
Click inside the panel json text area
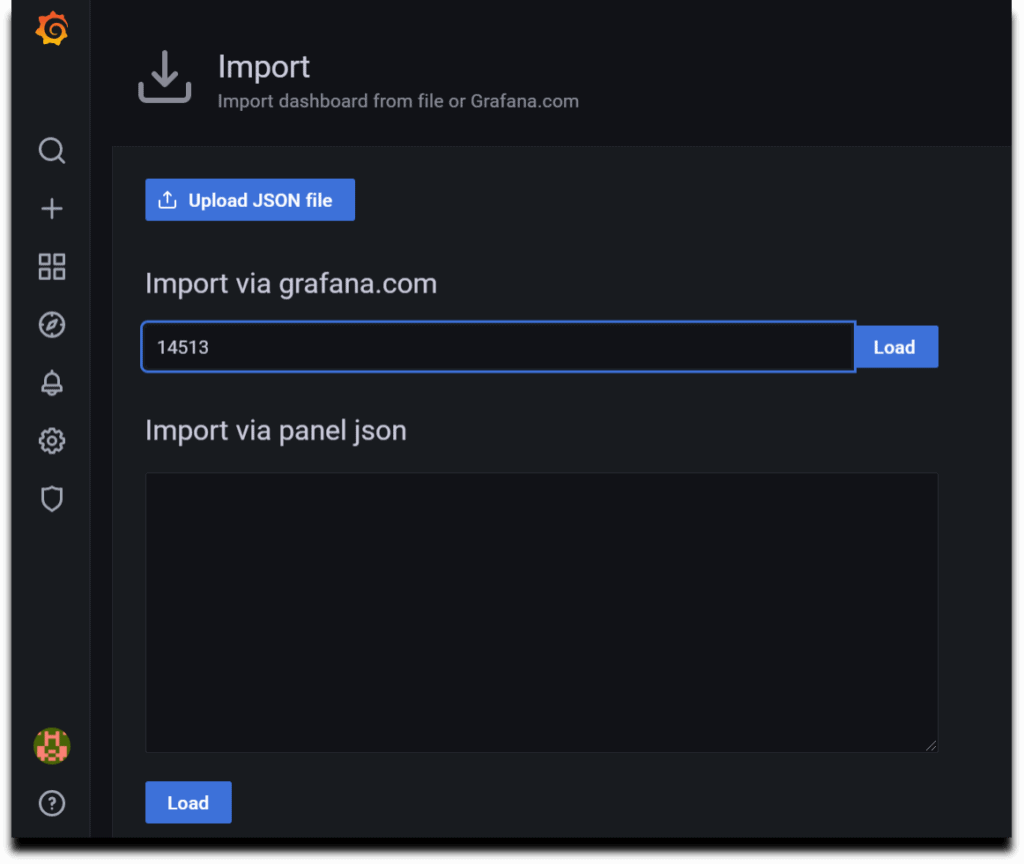point(541,613)
